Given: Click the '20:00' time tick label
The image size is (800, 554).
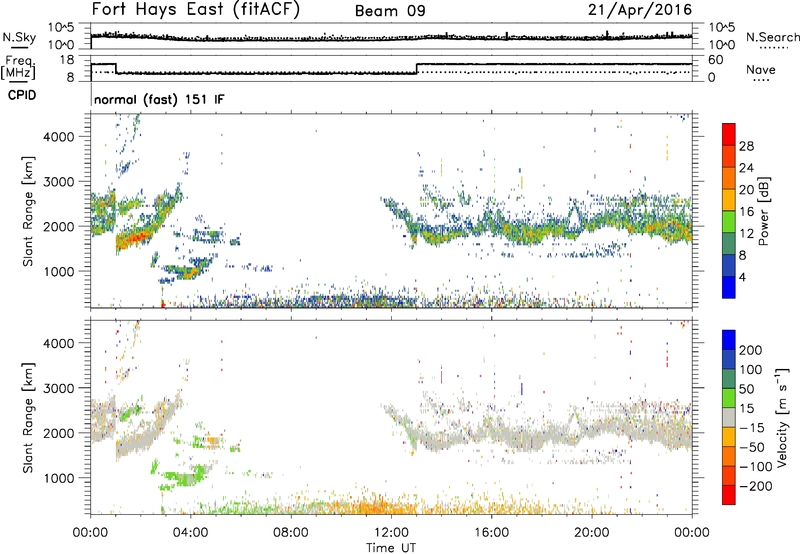Looking at the screenshot, I should [592, 533].
